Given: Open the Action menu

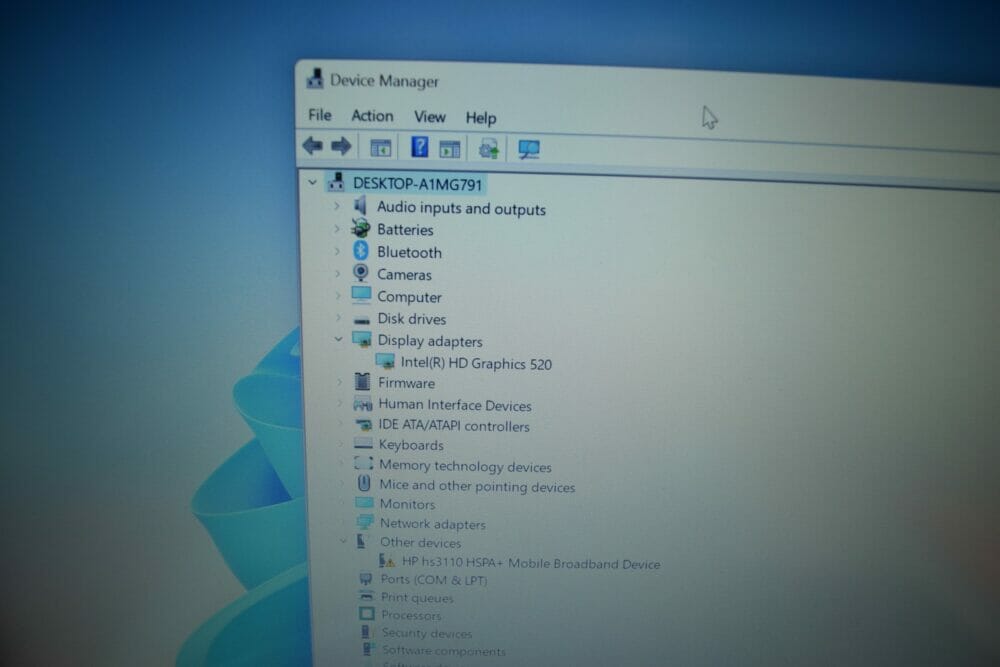Looking at the screenshot, I should pyautogui.click(x=372, y=116).
